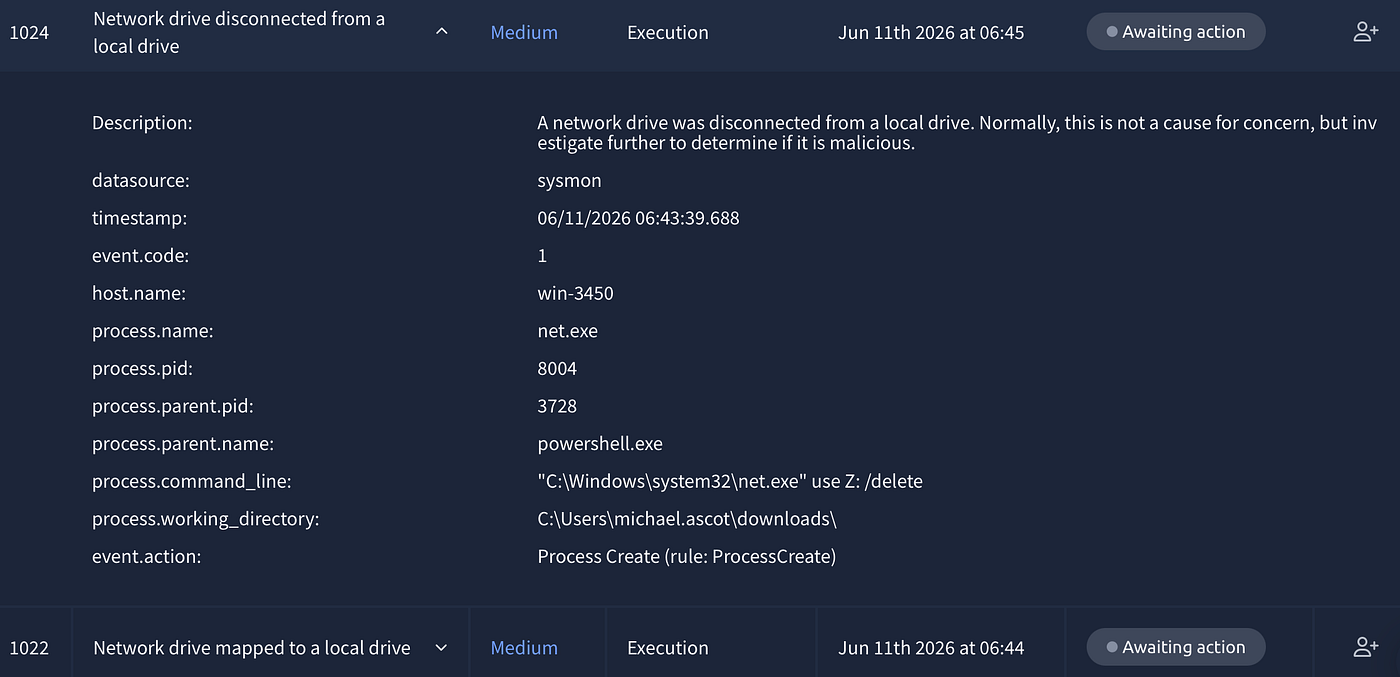Expand the alert 1022 details chevron

click(x=442, y=648)
